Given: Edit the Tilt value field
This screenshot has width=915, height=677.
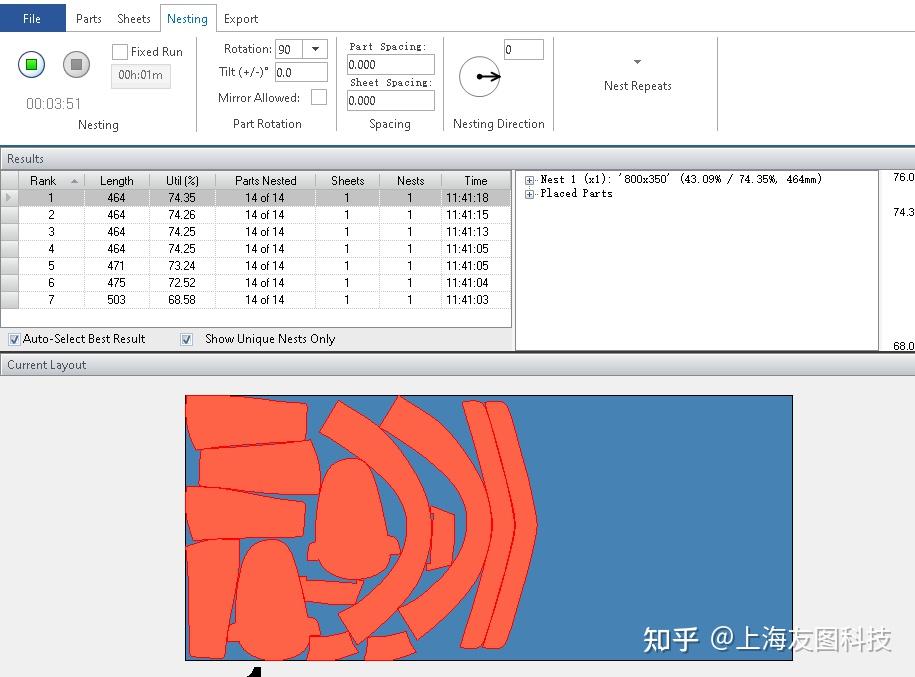Looking at the screenshot, I should click(300, 72).
